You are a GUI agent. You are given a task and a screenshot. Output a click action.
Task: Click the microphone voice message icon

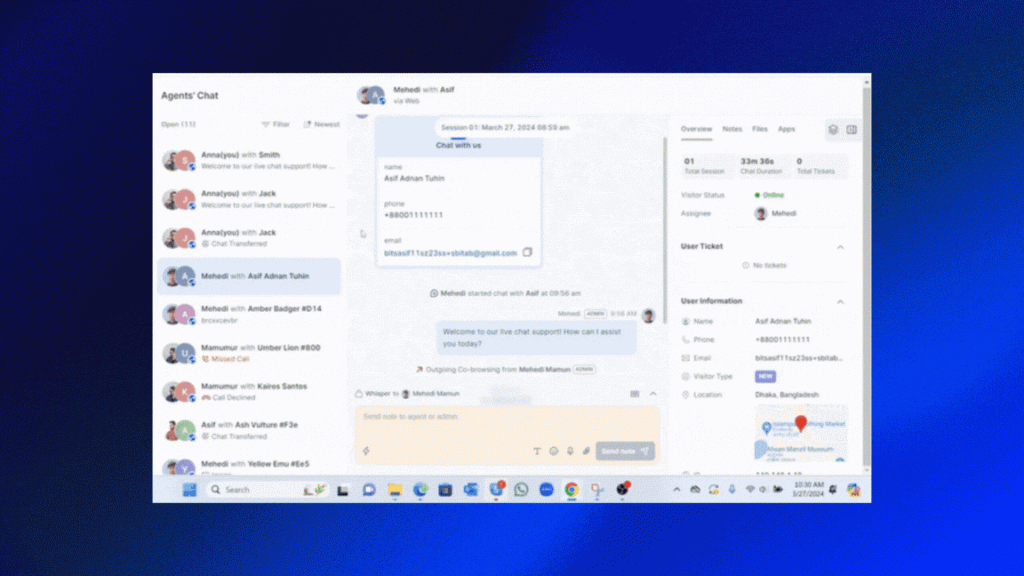click(570, 451)
